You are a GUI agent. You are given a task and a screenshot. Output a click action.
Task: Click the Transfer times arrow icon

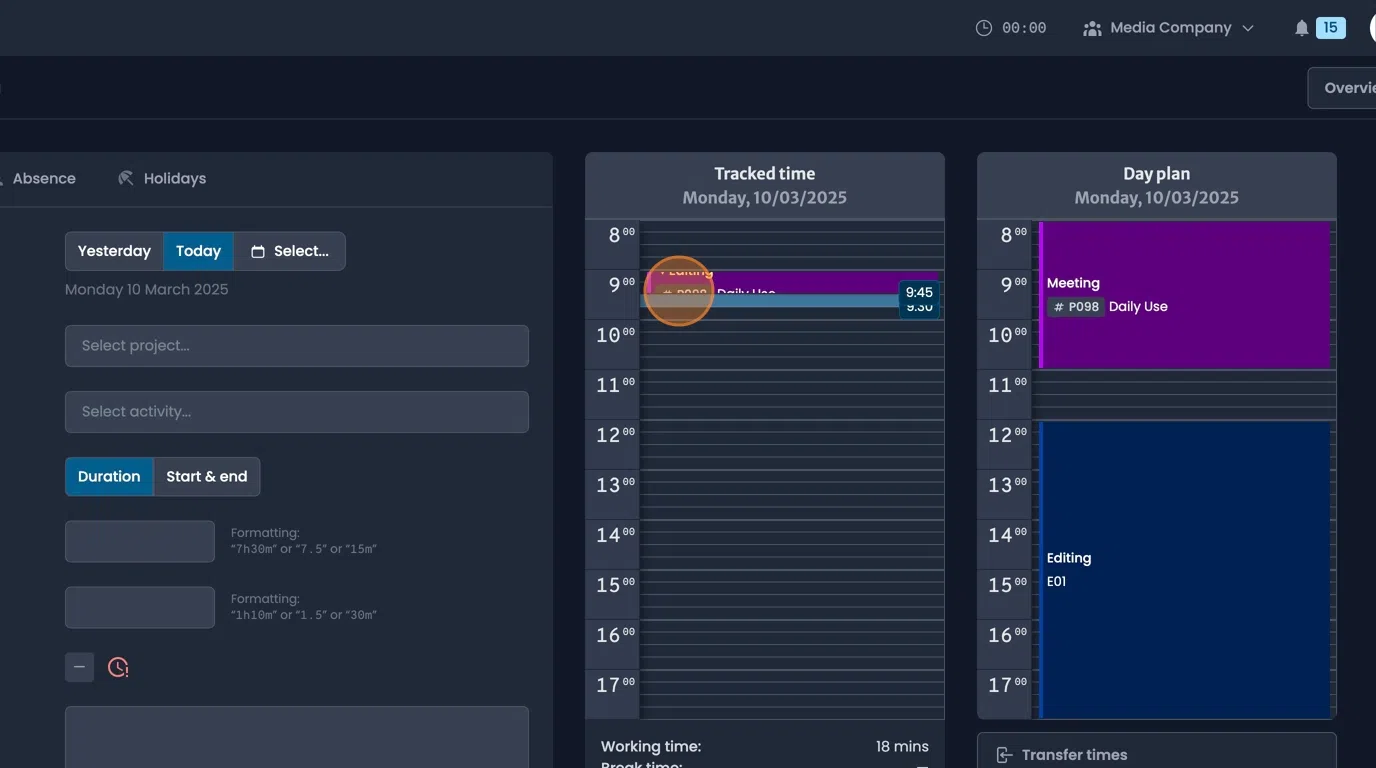1002,755
